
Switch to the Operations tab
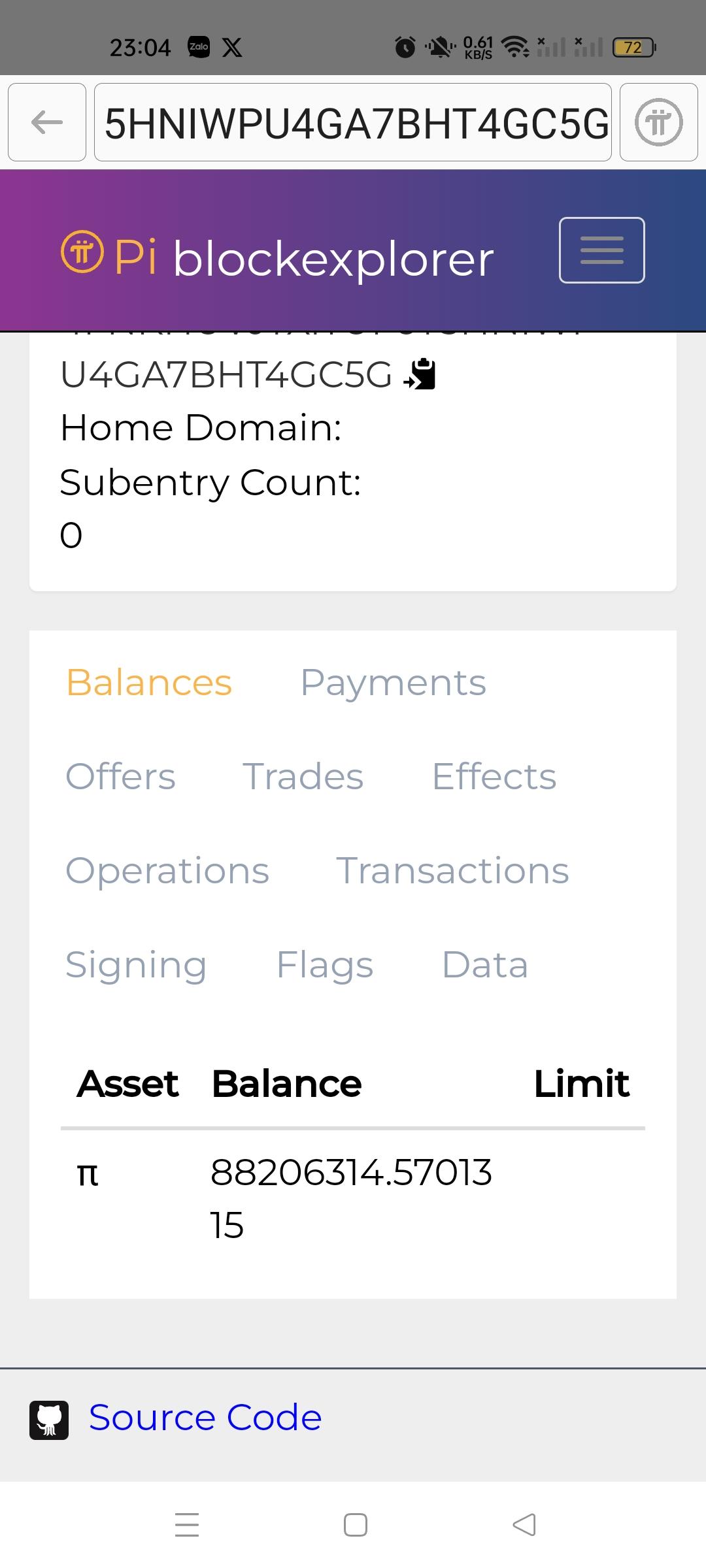167,871
